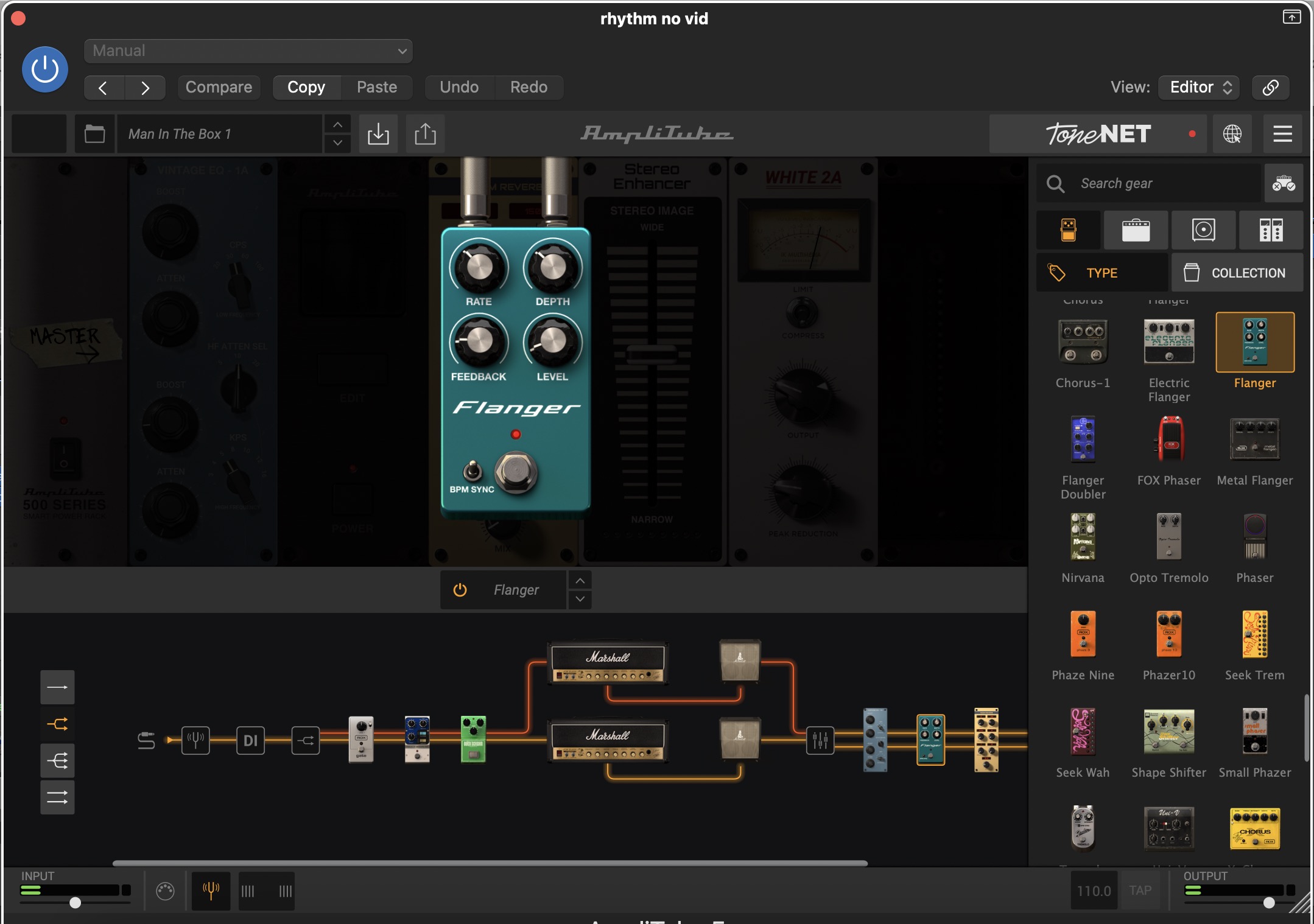
Task: Select the noise gate pedal in chain
Action: [361, 739]
